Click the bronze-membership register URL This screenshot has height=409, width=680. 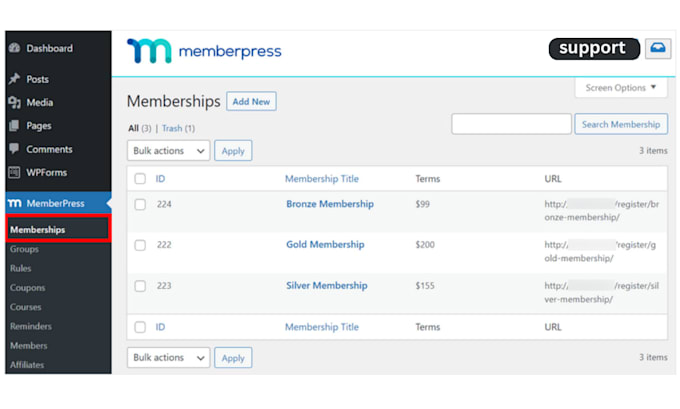pyautogui.click(x=602, y=210)
